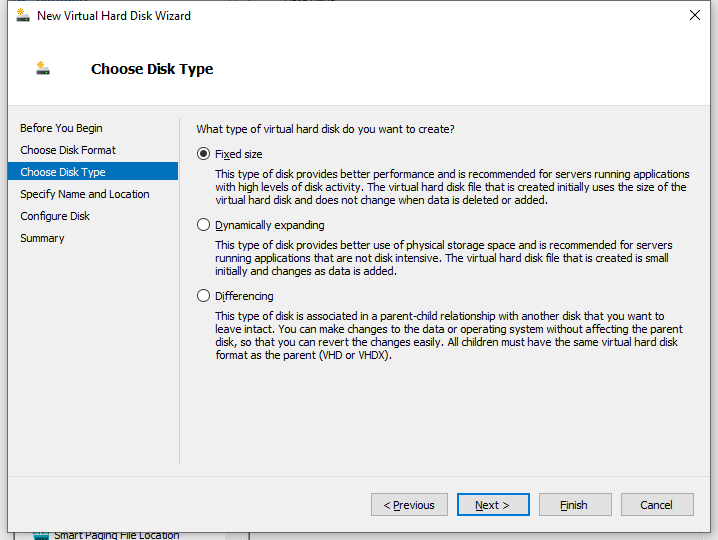718x540 pixels.
Task: Jump to Specify Name and Location
Action: 85,194
